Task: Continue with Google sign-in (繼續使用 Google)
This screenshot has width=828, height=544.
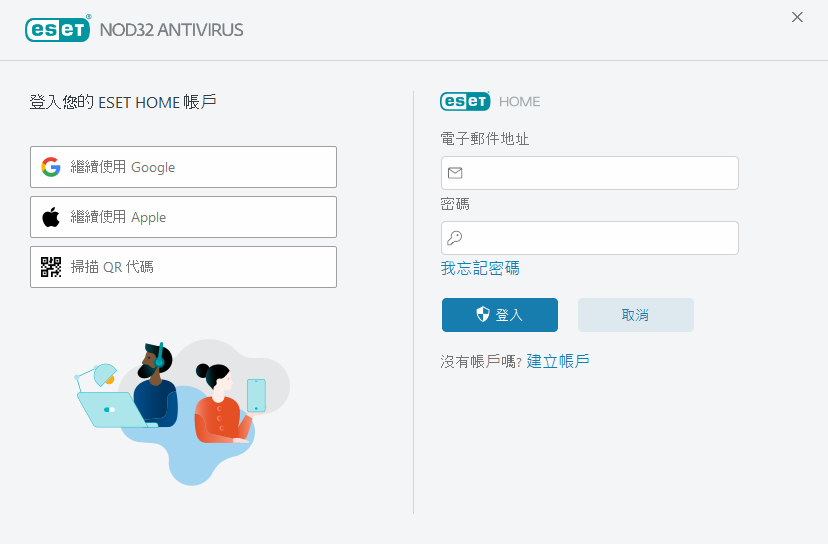Action: 183,167
